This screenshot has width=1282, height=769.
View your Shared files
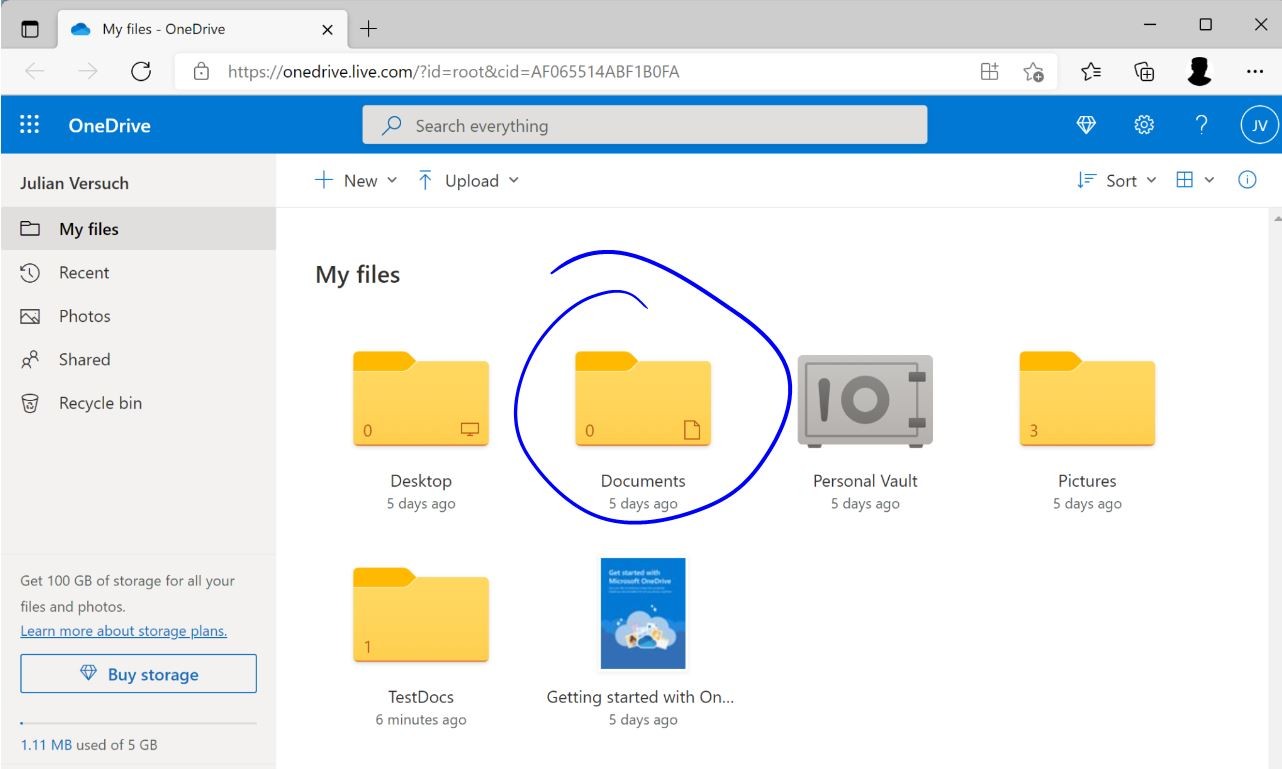[x=86, y=359]
